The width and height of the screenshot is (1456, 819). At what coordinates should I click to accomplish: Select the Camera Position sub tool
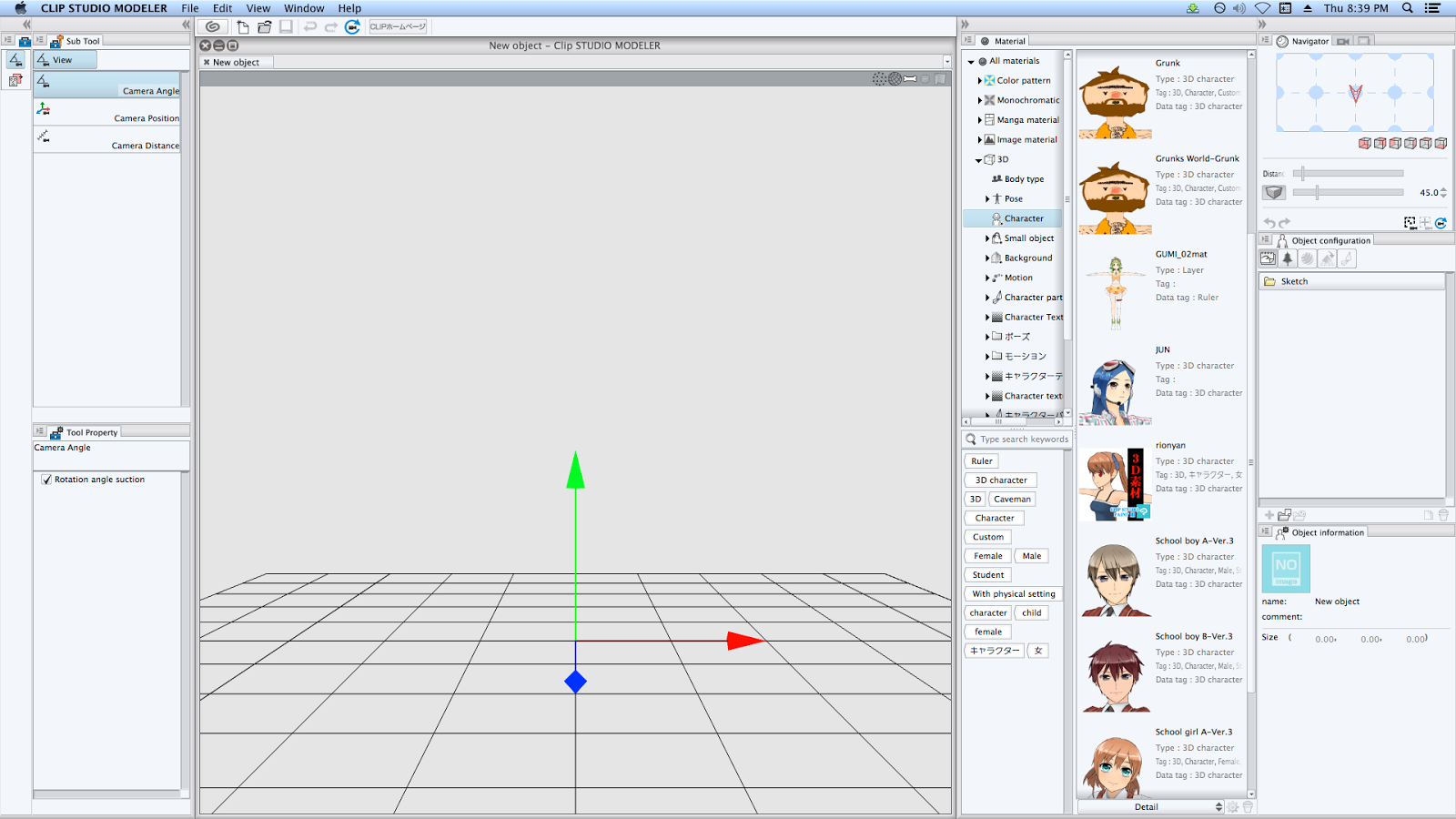pyautogui.click(x=107, y=112)
